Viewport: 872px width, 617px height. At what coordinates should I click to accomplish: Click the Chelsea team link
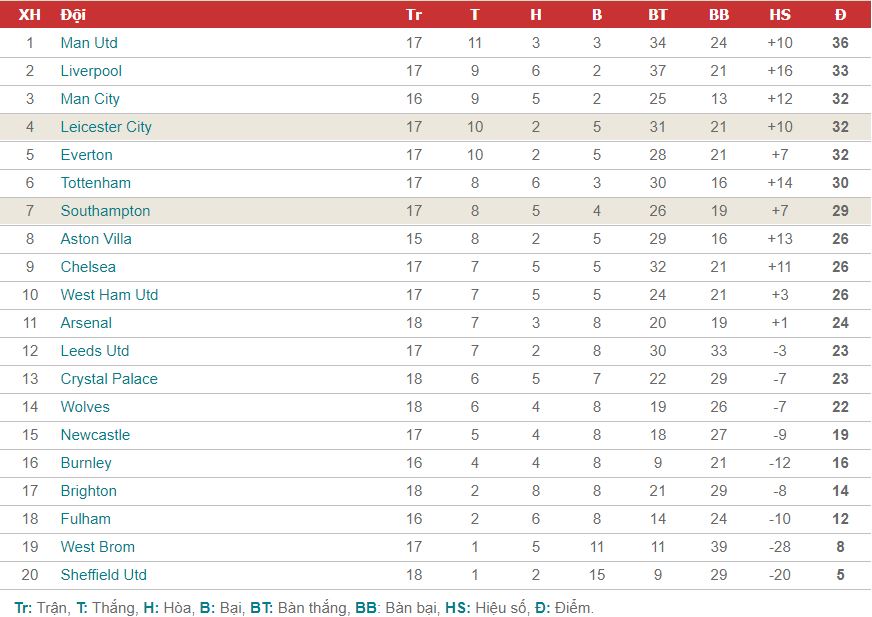(x=88, y=267)
